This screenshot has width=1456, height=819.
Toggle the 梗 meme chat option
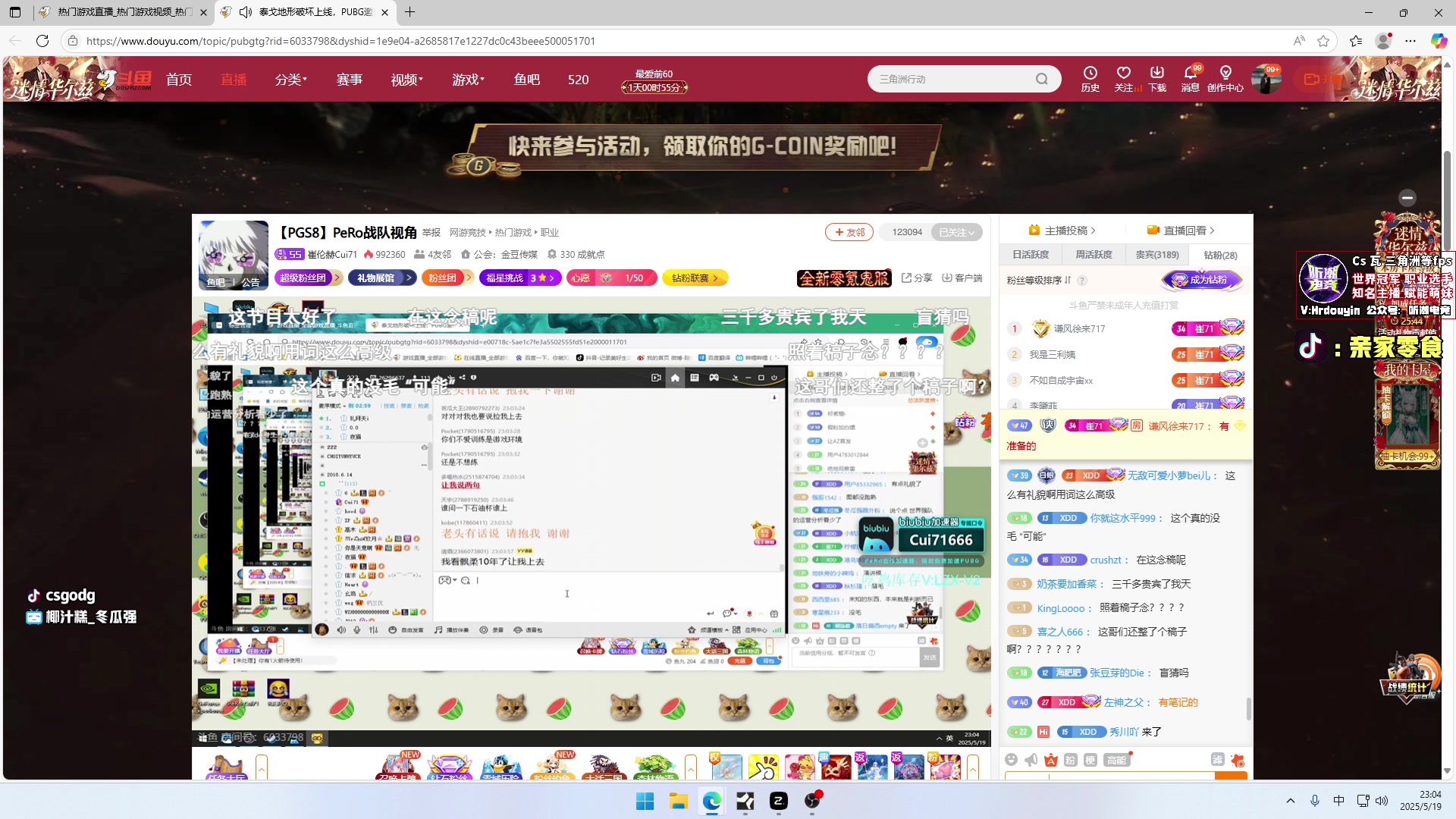pyautogui.click(x=1090, y=760)
